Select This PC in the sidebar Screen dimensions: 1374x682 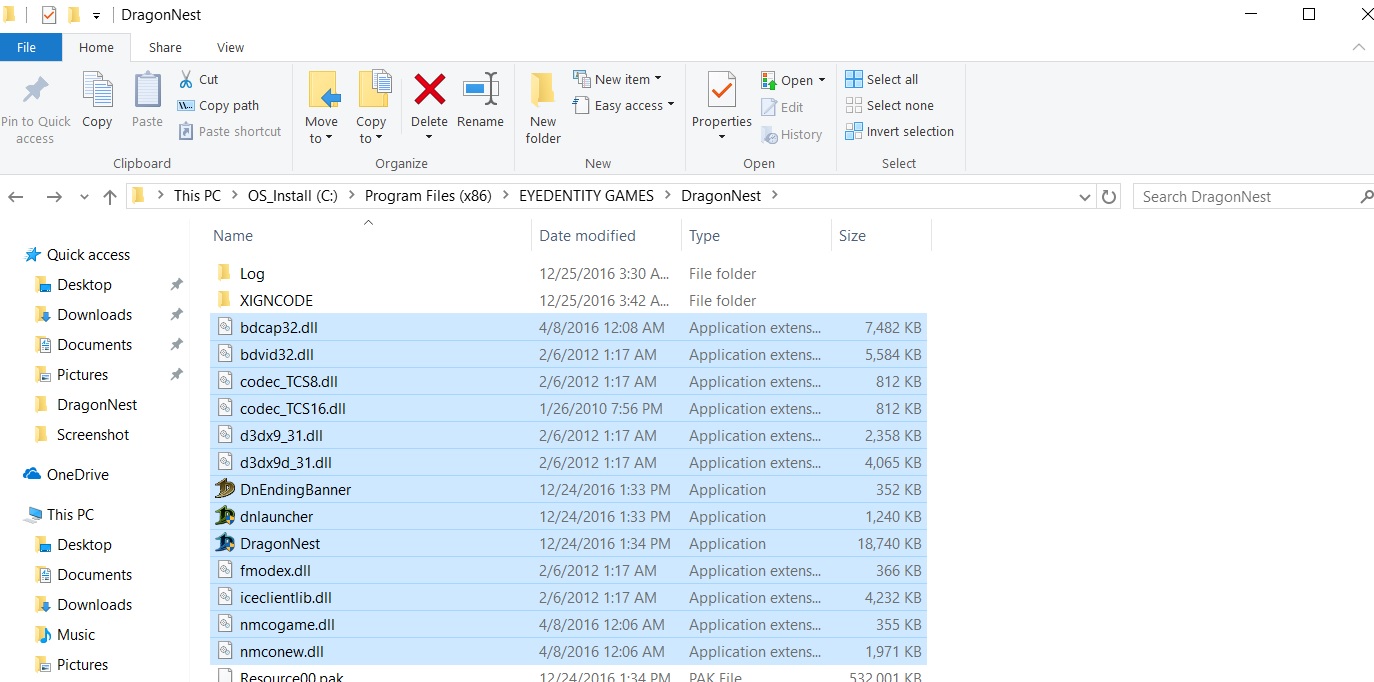tap(59, 514)
